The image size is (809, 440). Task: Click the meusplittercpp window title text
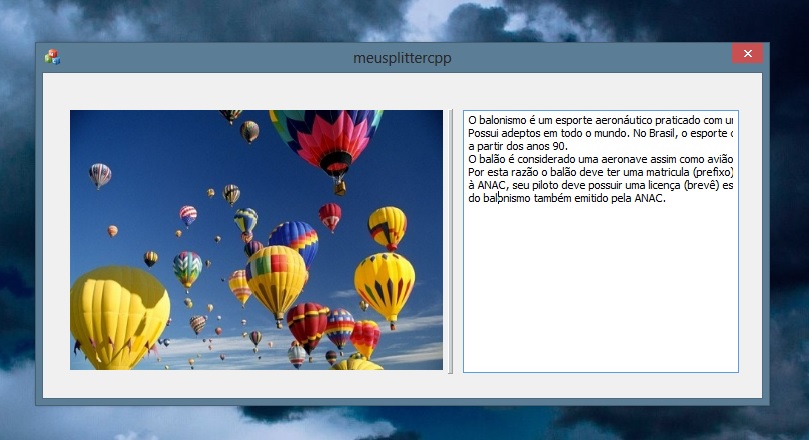[402, 58]
